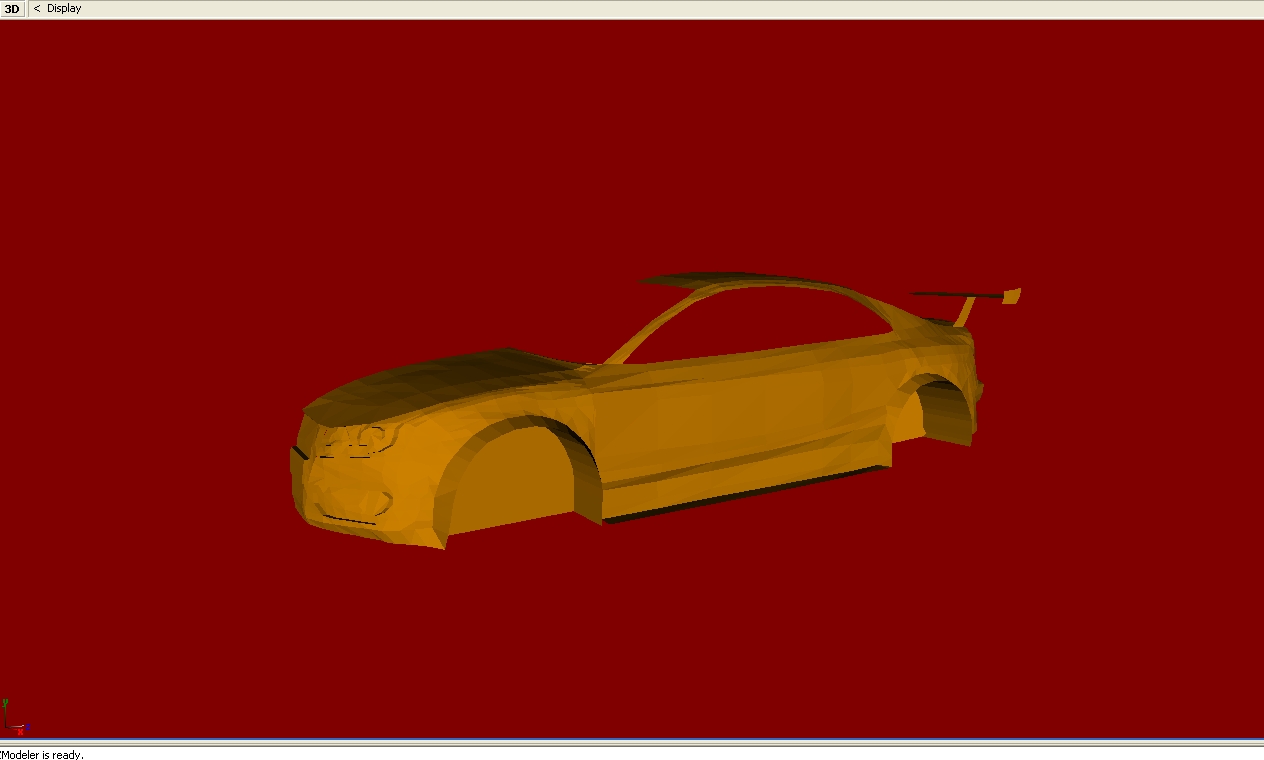Click the 3D view mode button
Viewport: 1264px width, 760px height.
pyautogui.click(x=12, y=9)
